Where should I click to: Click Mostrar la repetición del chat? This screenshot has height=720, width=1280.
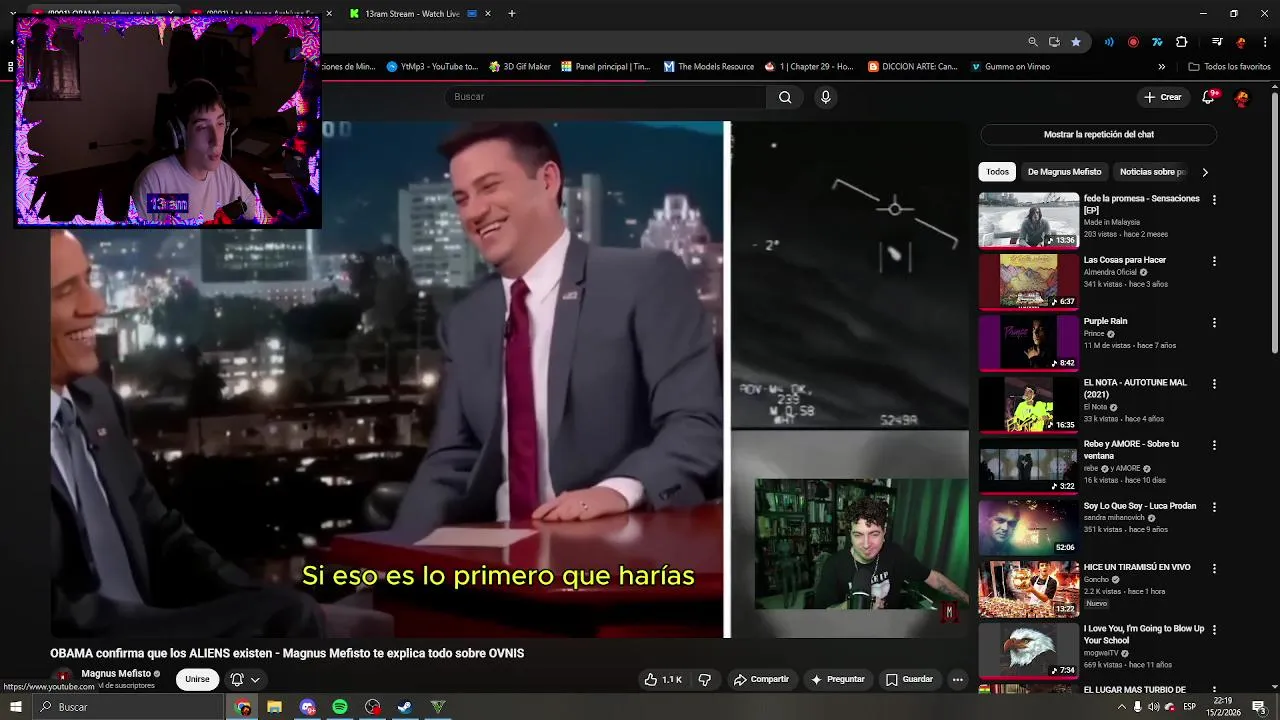(x=1098, y=134)
